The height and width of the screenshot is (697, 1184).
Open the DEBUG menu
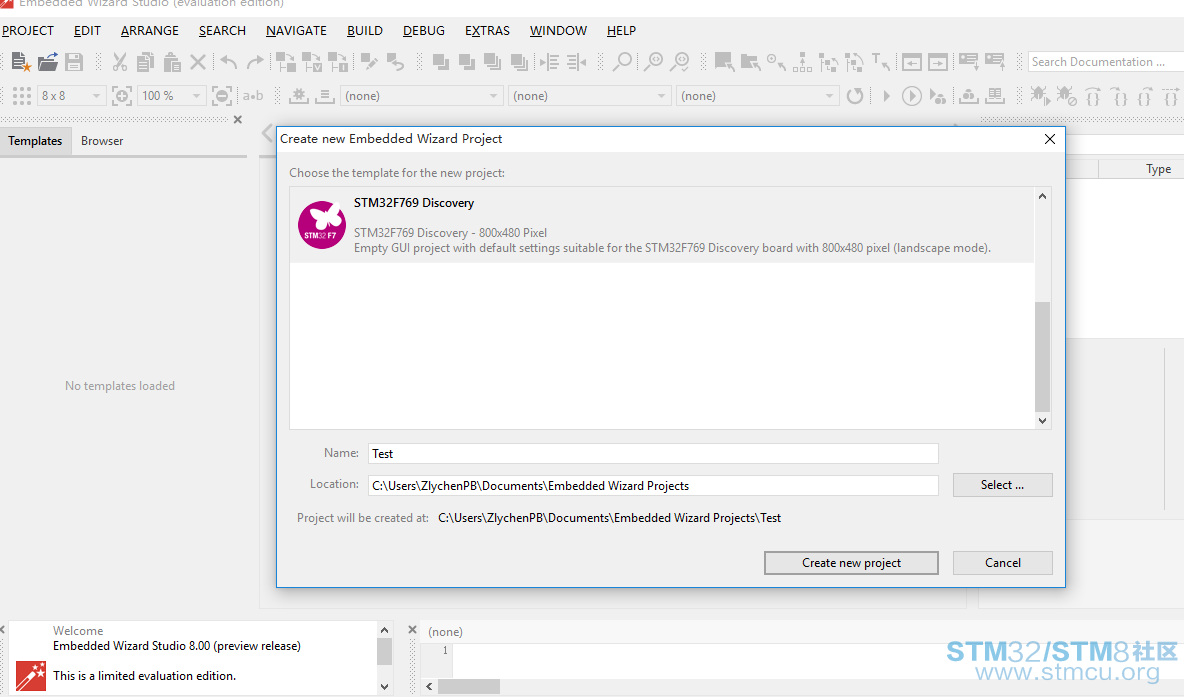tap(424, 31)
